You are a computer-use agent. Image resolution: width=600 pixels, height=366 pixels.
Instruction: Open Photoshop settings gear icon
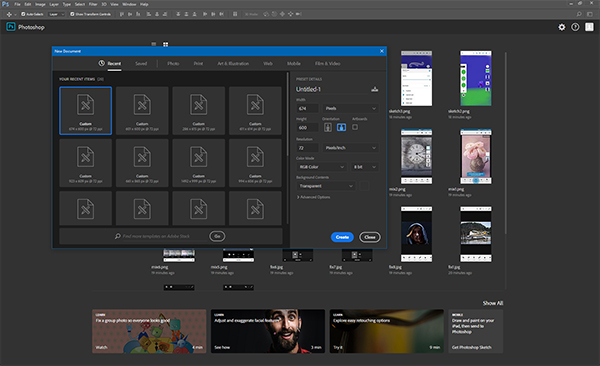click(x=561, y=27)
